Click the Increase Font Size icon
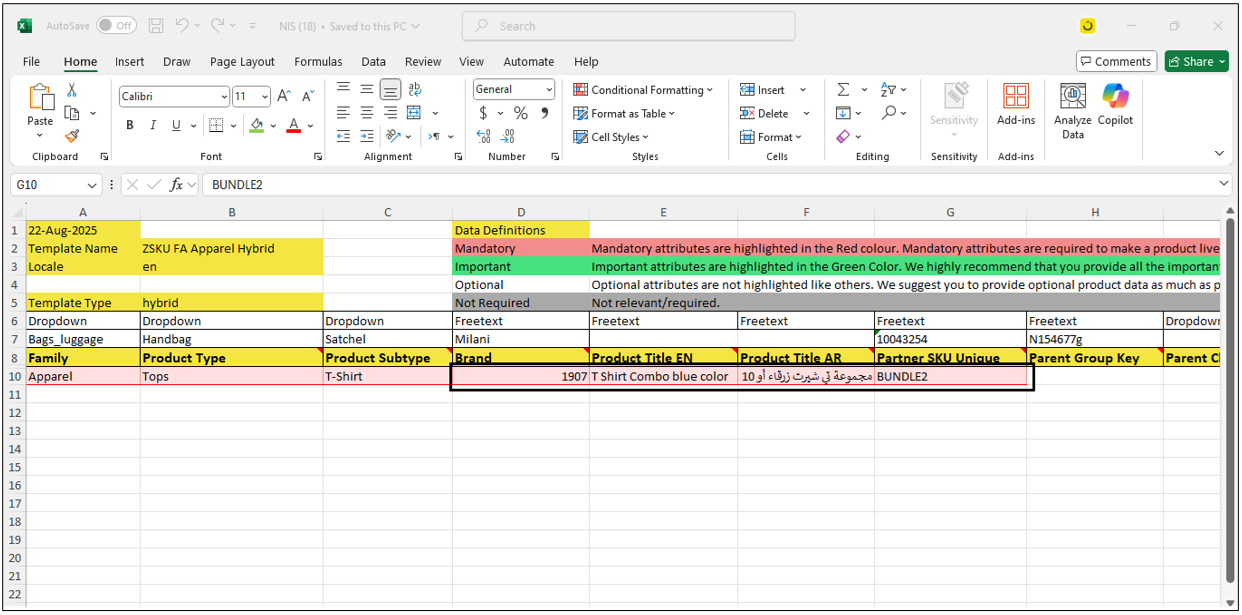This screenshot has height=615, width=1242. pos(283,96)
